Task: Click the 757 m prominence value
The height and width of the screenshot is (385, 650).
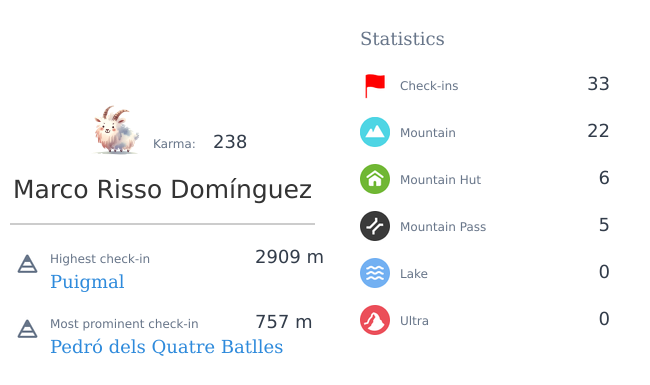Action: tap(284, 322)
